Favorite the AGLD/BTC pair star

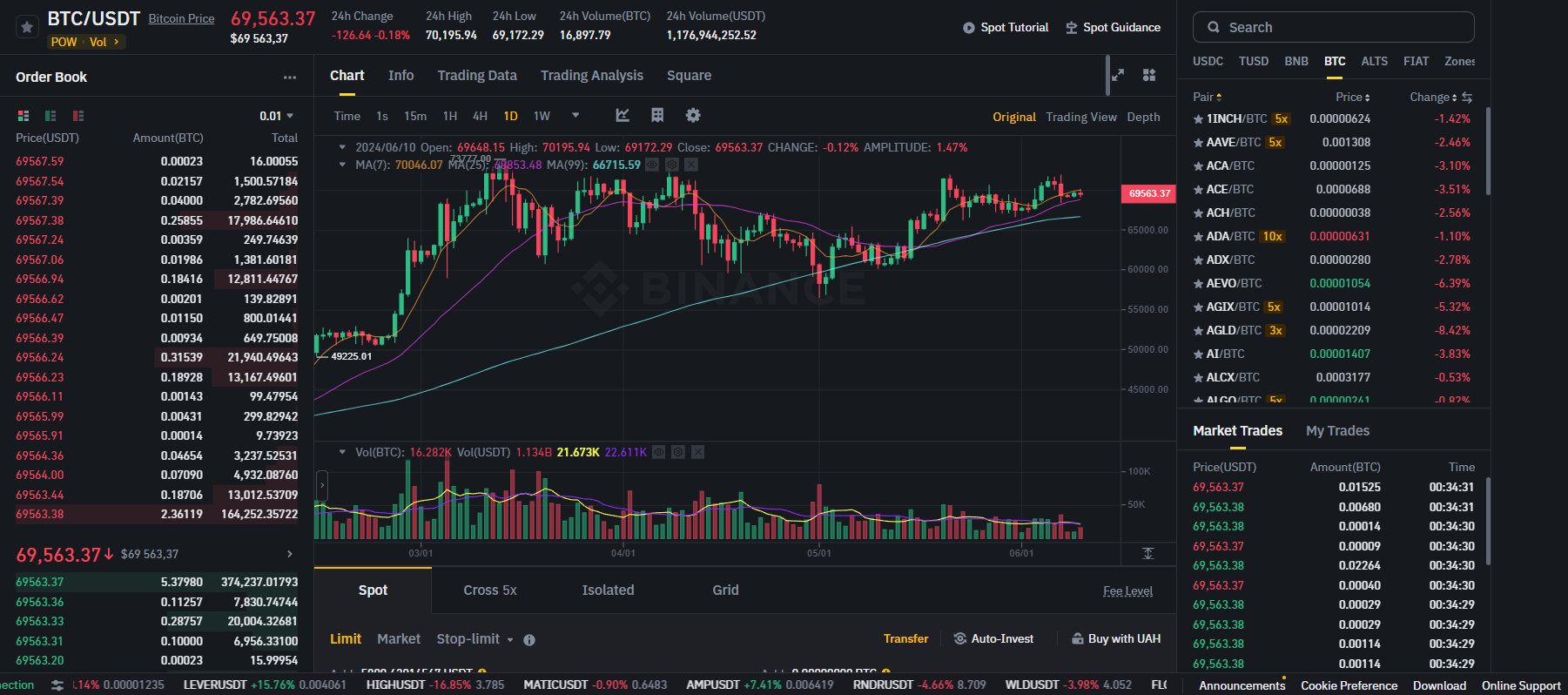[1198, 331]
